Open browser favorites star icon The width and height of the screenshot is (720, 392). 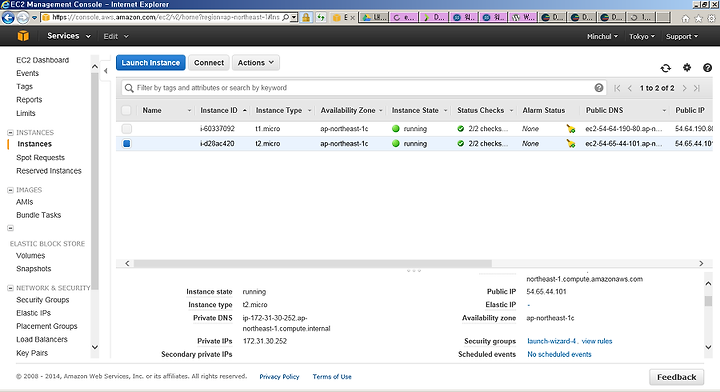(x=698, y=18)
